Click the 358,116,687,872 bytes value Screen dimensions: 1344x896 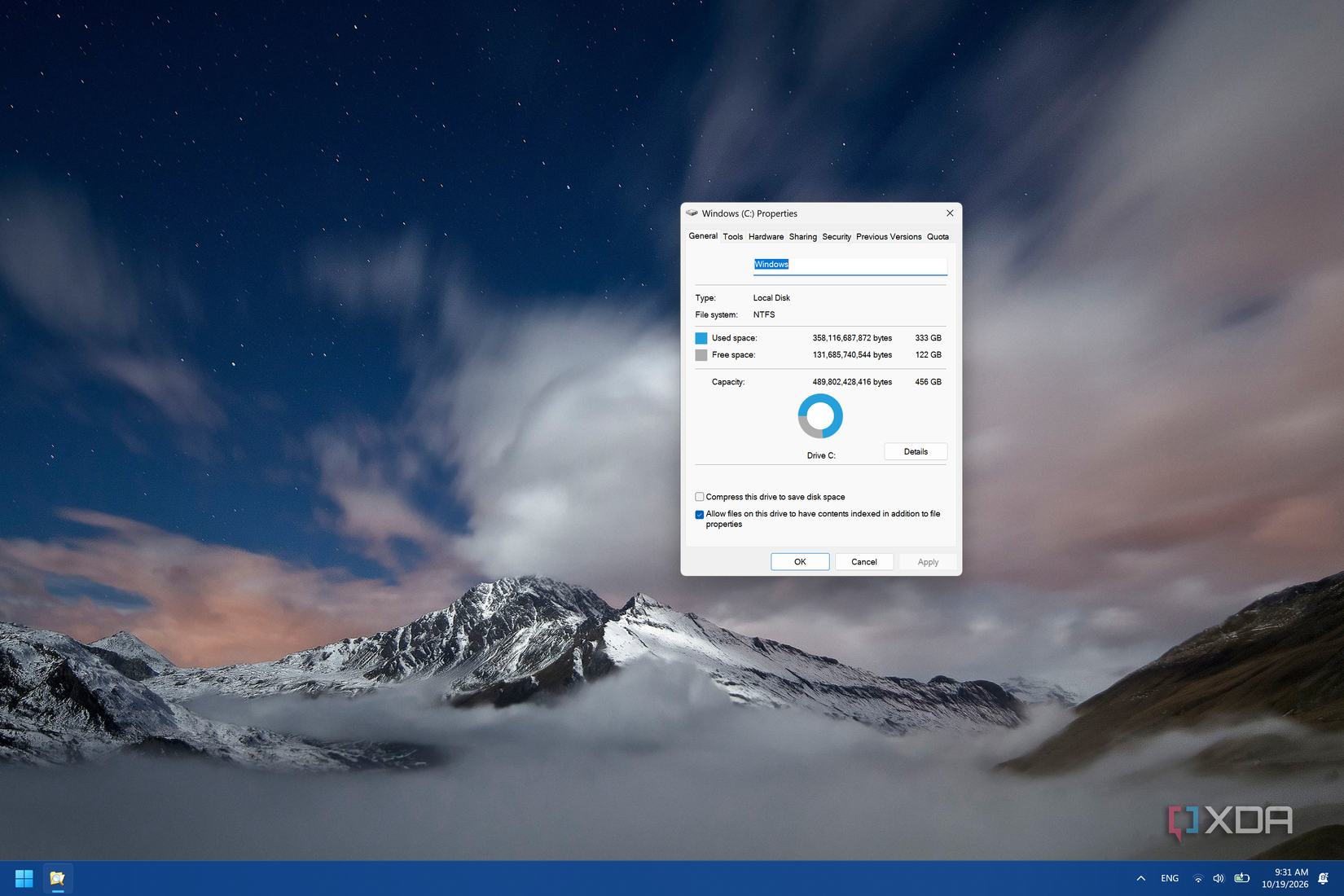(x=852, y=338)
